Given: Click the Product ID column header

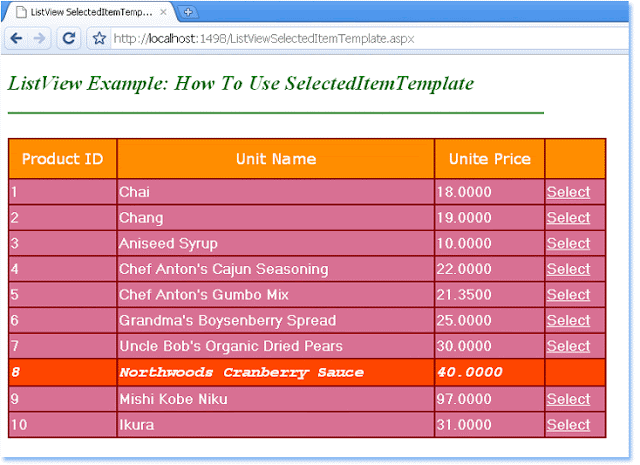Looking at the screenshot, I should [62, 159].
